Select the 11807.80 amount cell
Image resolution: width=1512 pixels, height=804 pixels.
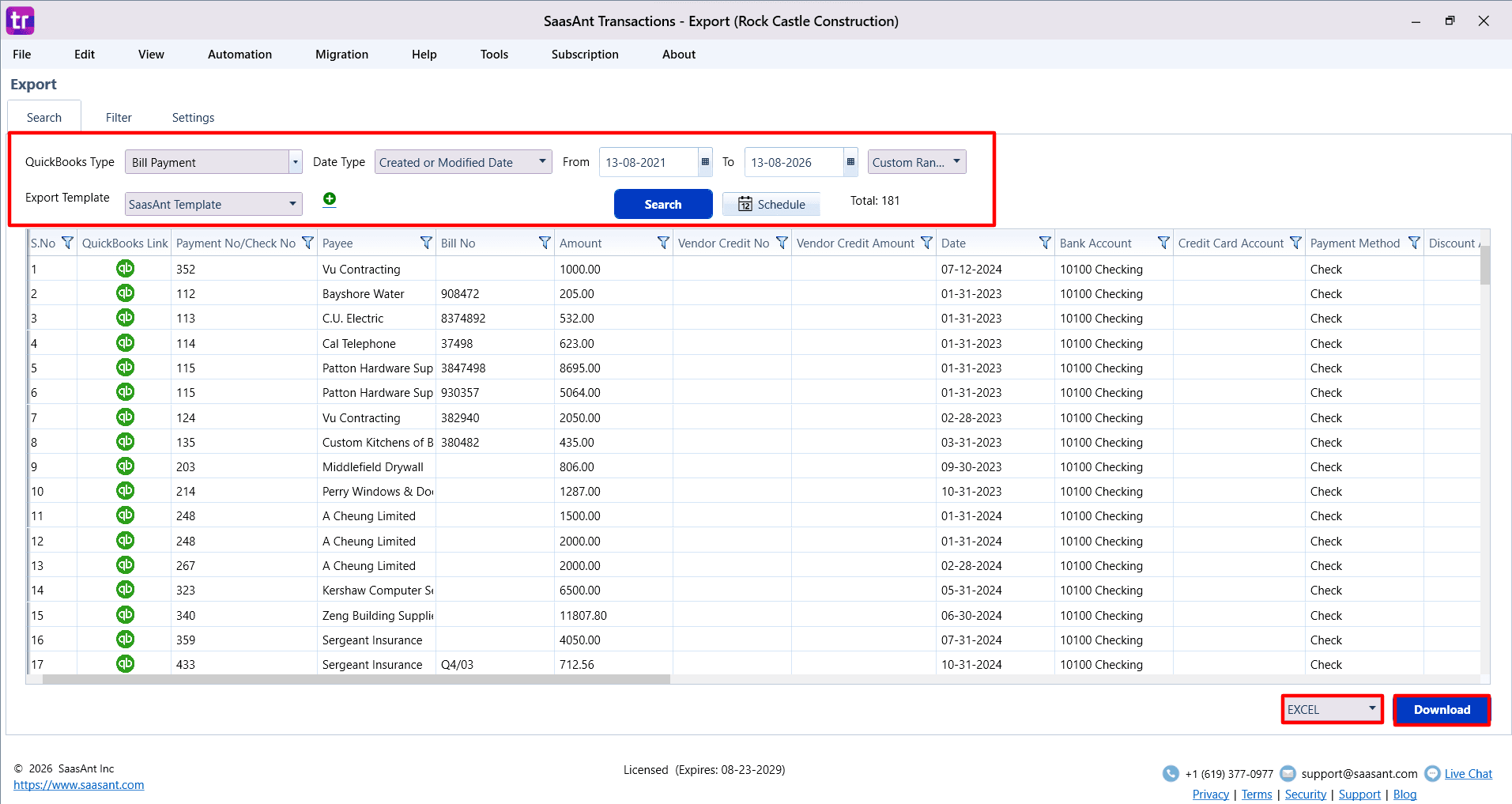click(613, 615)
